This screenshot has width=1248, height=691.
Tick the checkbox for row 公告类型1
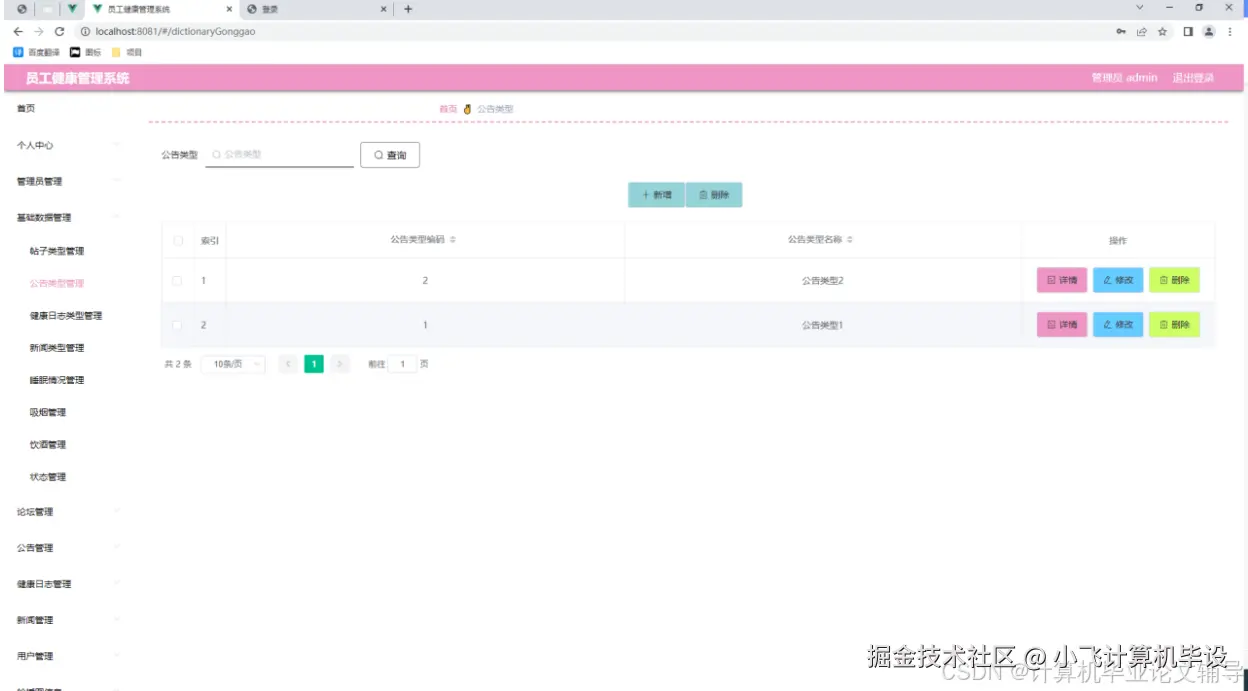pos(177,325)
